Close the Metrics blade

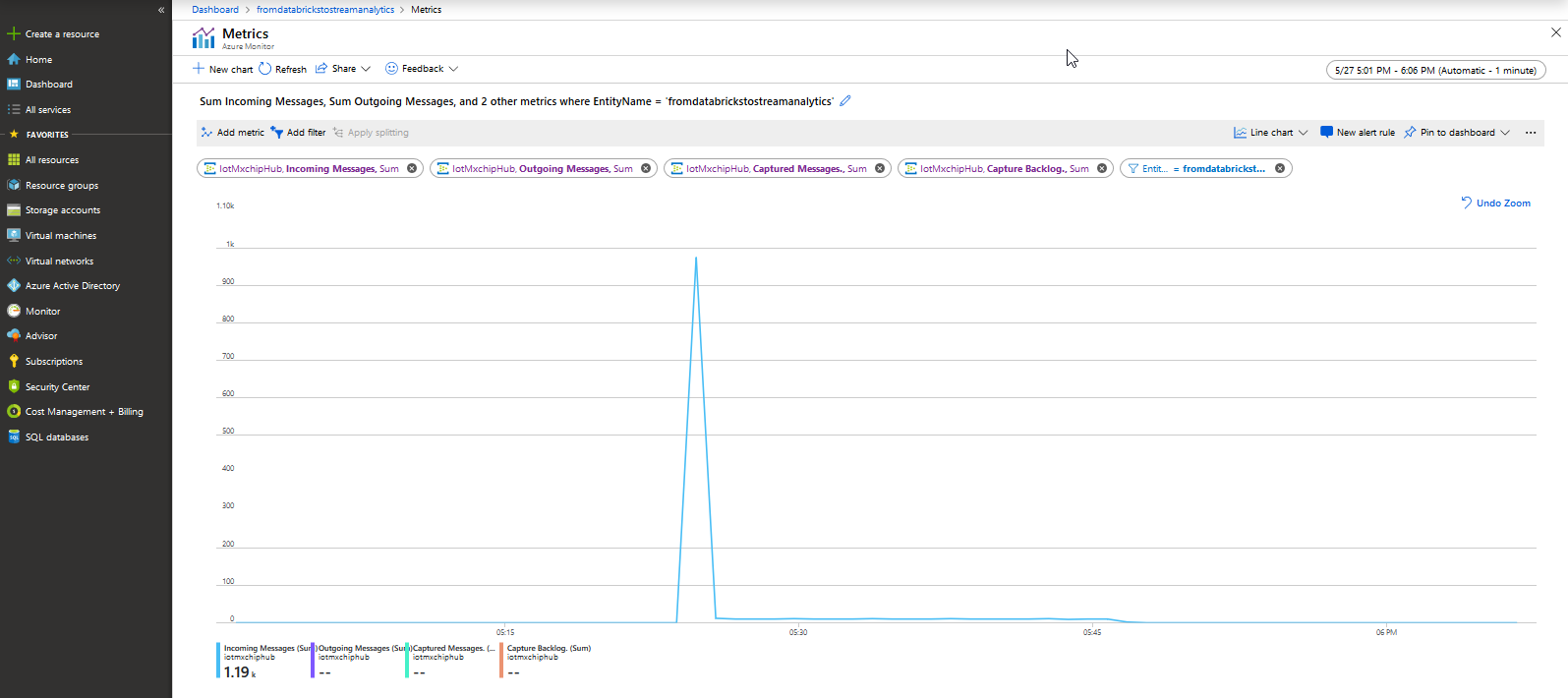pos(1556,32)
